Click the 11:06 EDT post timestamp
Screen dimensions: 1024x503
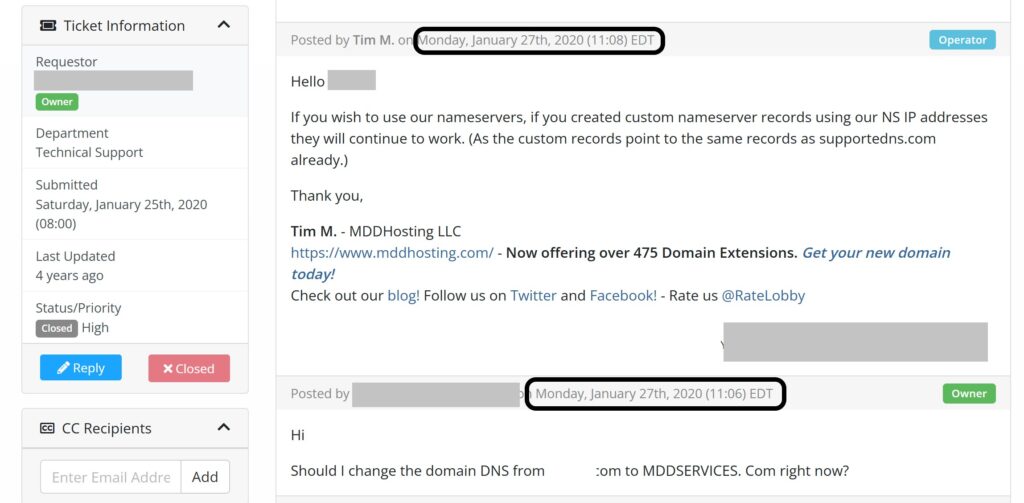pos(654,393)
